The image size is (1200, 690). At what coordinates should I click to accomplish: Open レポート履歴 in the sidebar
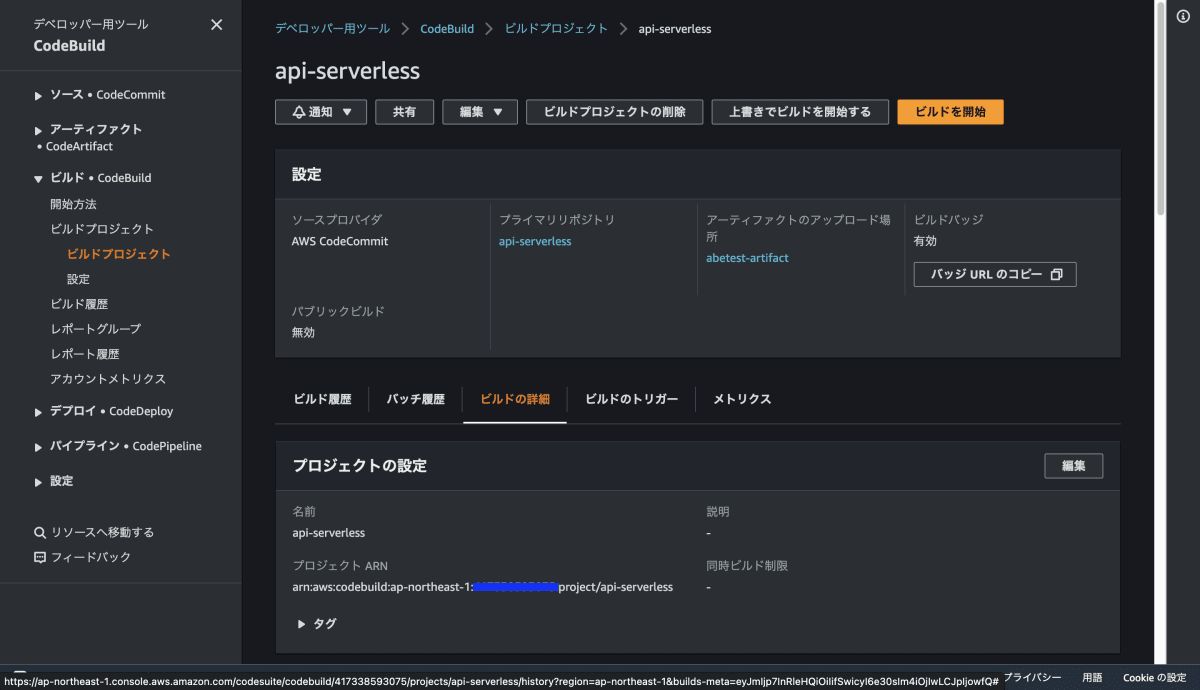84,354
